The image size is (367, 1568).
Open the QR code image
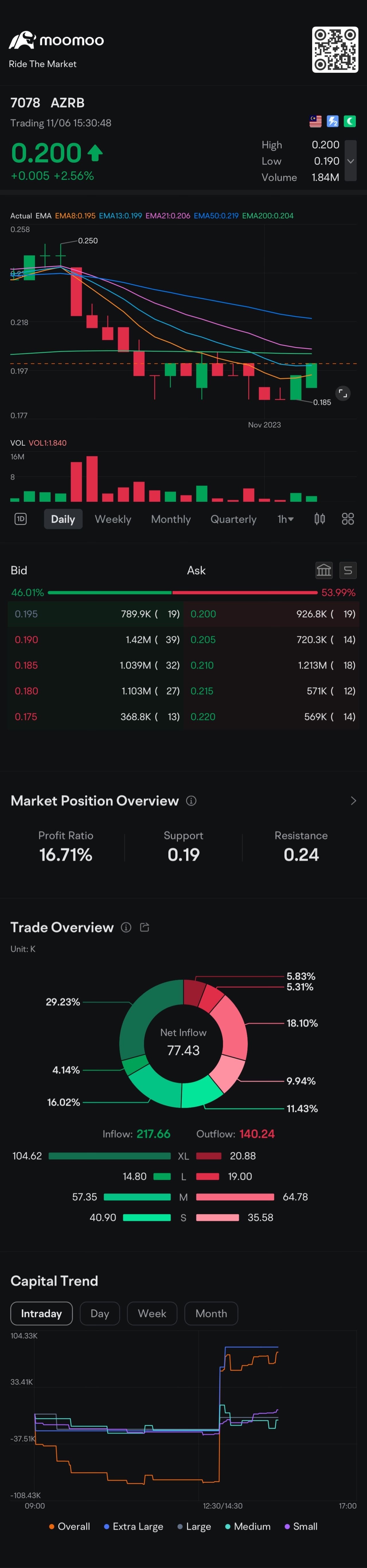[x=335, y=49]
